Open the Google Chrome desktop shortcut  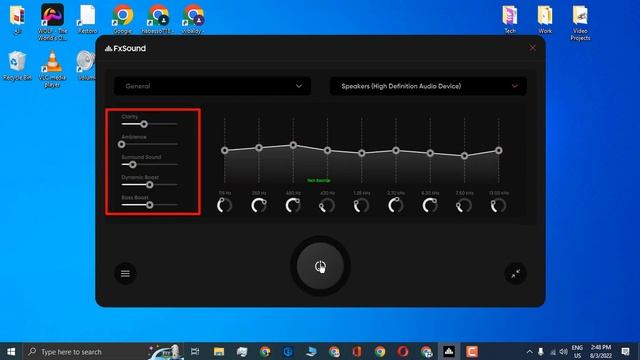[122, 19]
